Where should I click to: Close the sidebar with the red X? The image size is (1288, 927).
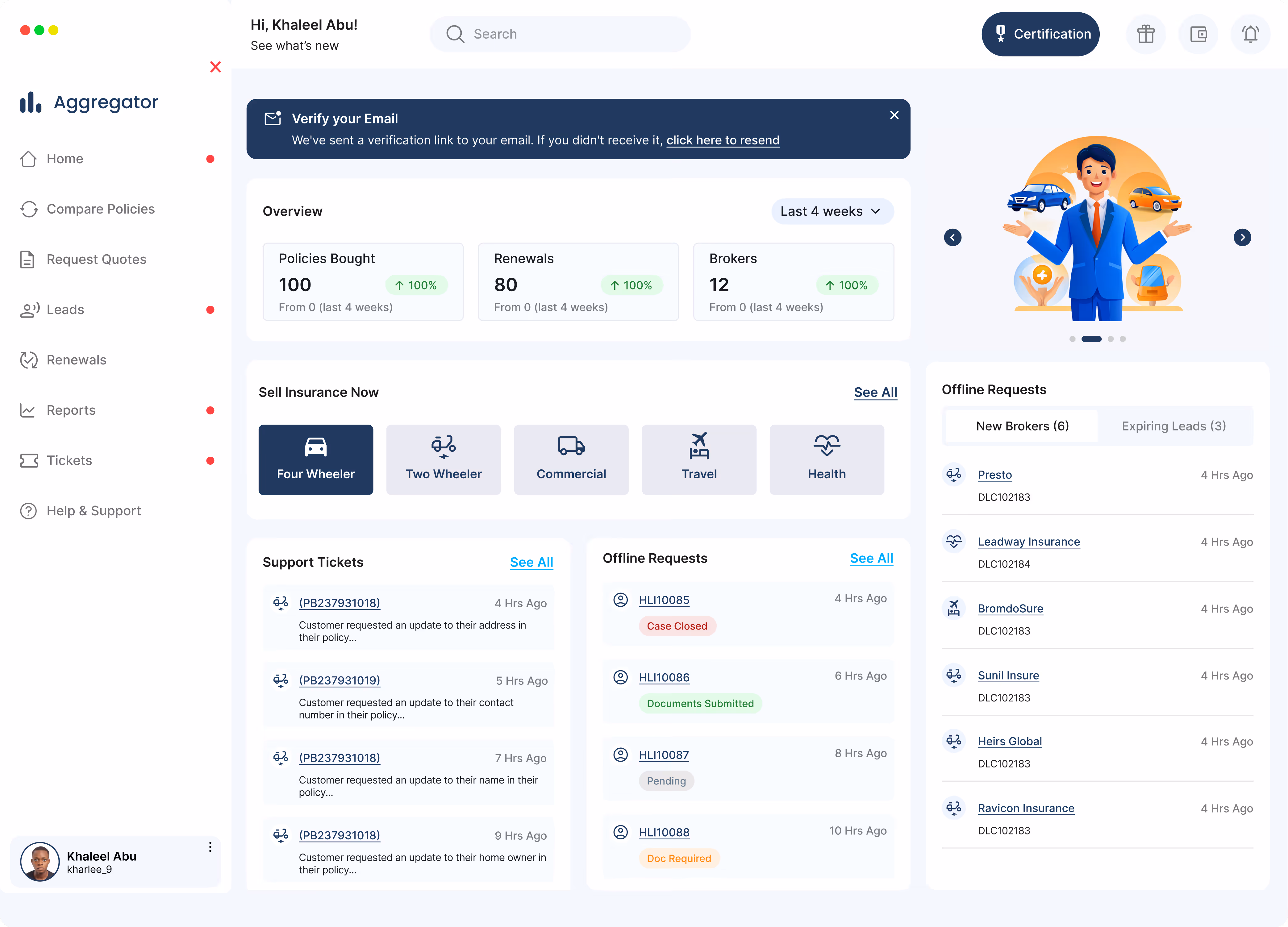point(215,67)
